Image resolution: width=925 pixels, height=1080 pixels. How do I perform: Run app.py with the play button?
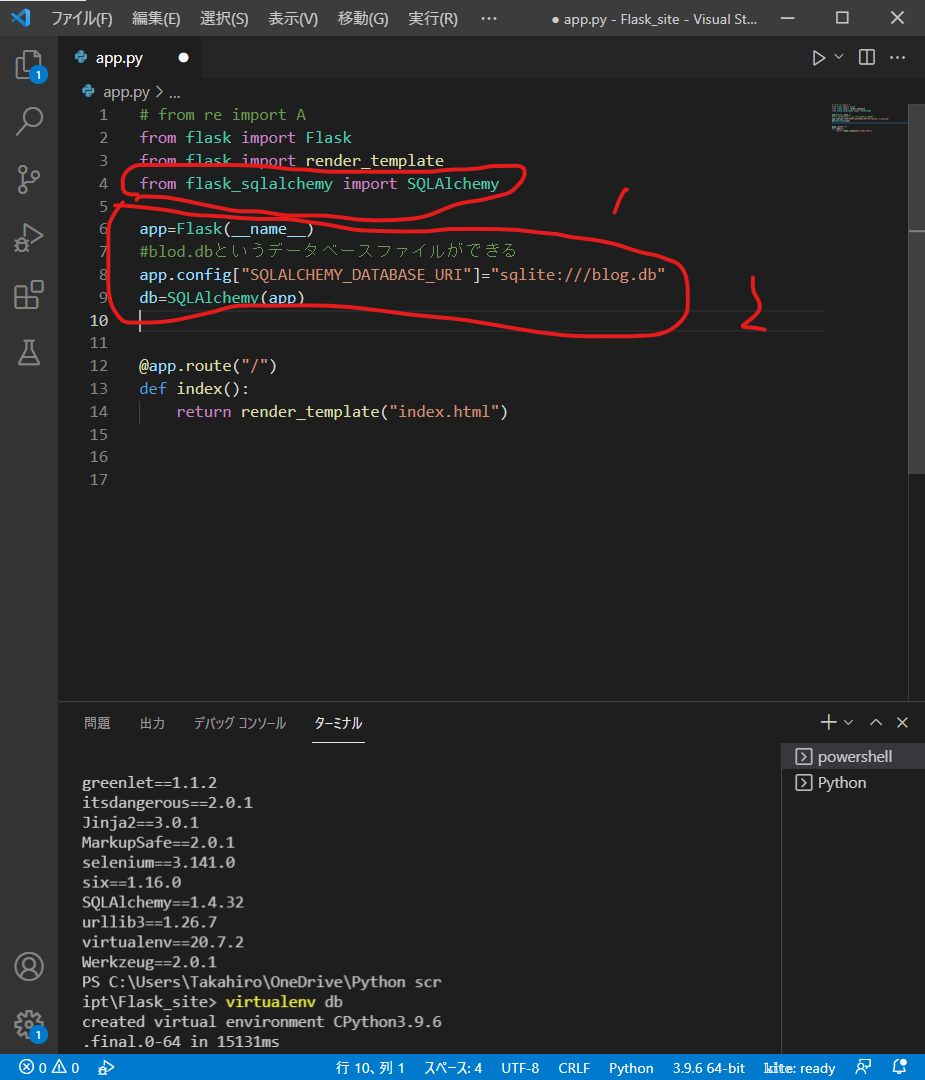tap(818, 58)
